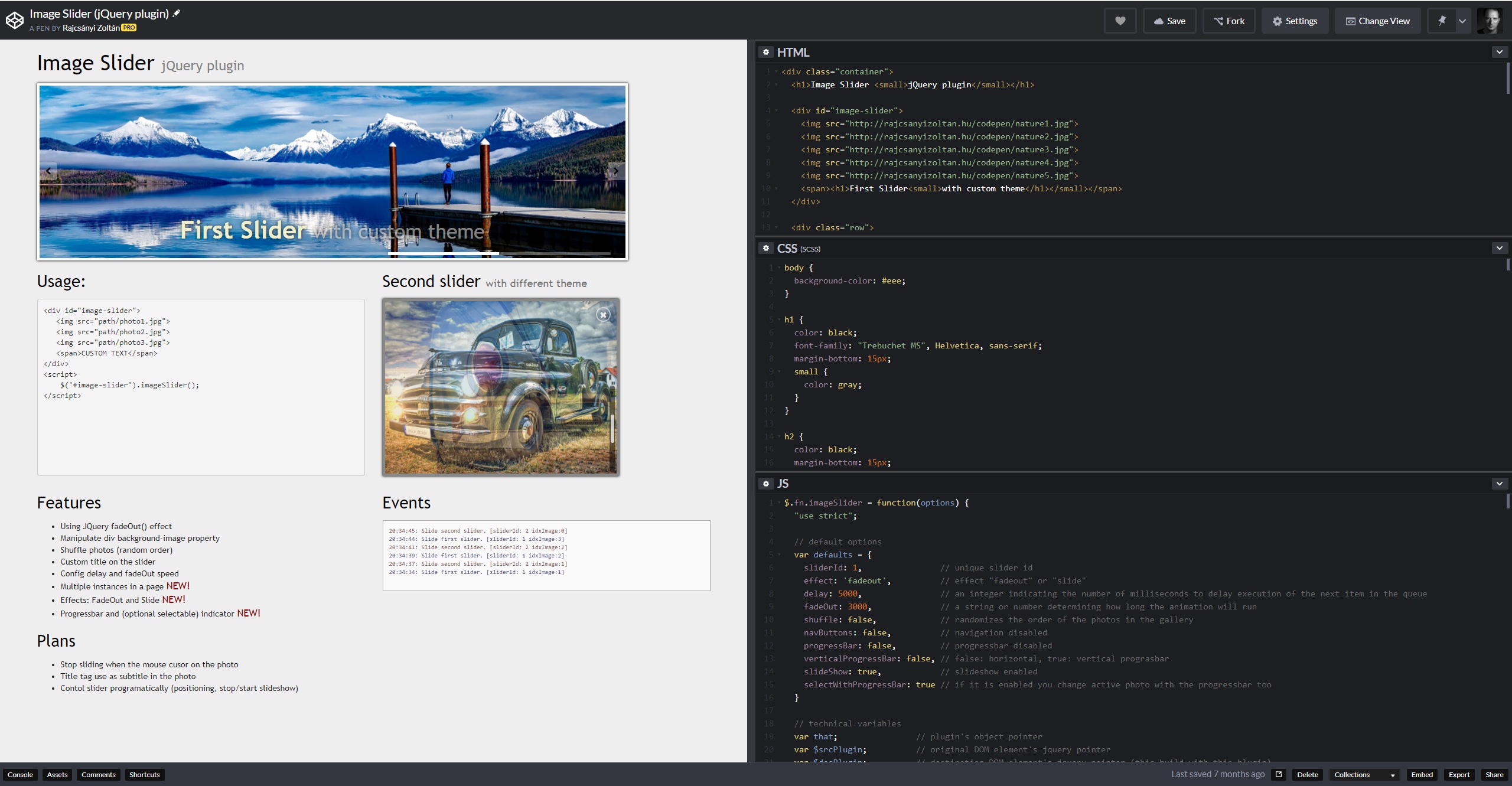Click the HTML editor vertical scrollbar
This screenshot has width=1512, height=786.
point(1507,79)
